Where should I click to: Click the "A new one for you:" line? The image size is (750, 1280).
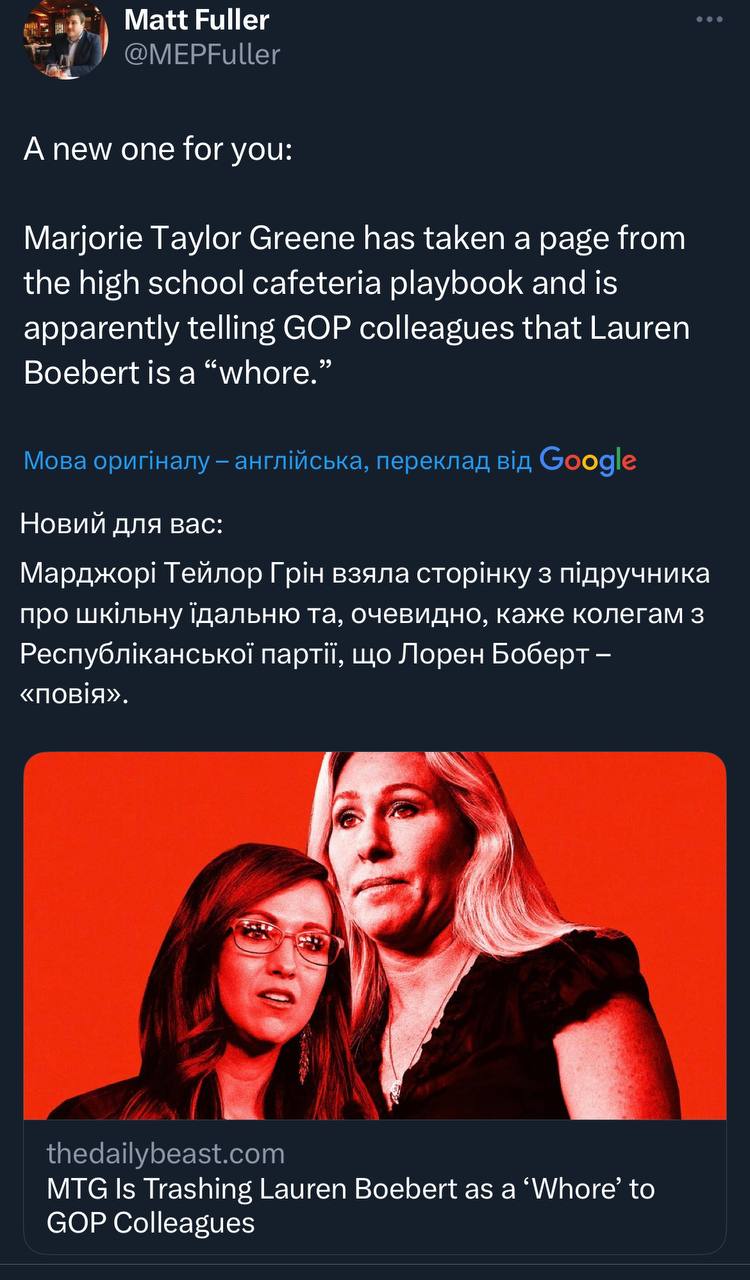[x=158, y=151]
